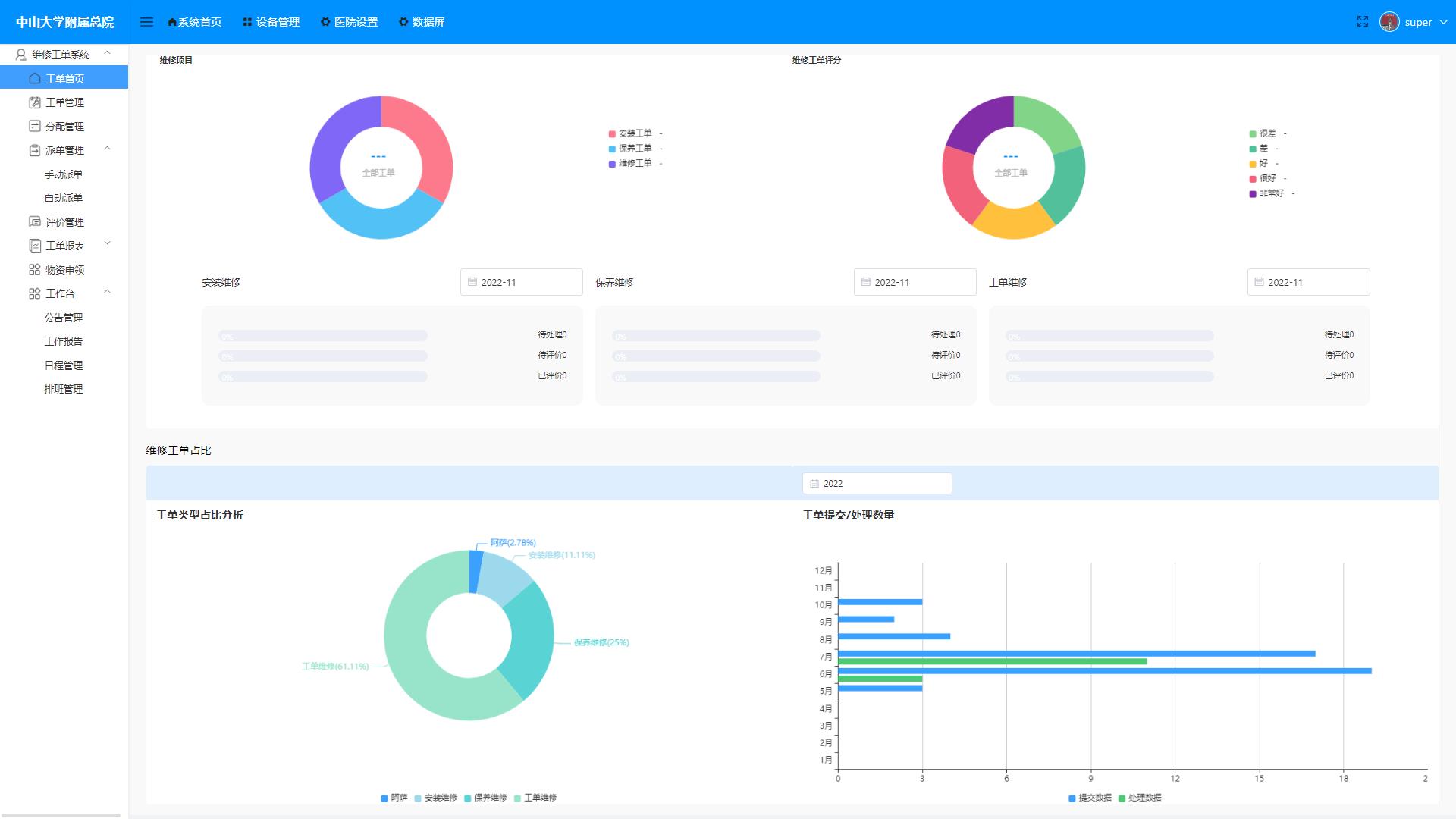Click the gear icon beside 医院设置
Viewport: 1456px width, 819px height.
[325, 22]
